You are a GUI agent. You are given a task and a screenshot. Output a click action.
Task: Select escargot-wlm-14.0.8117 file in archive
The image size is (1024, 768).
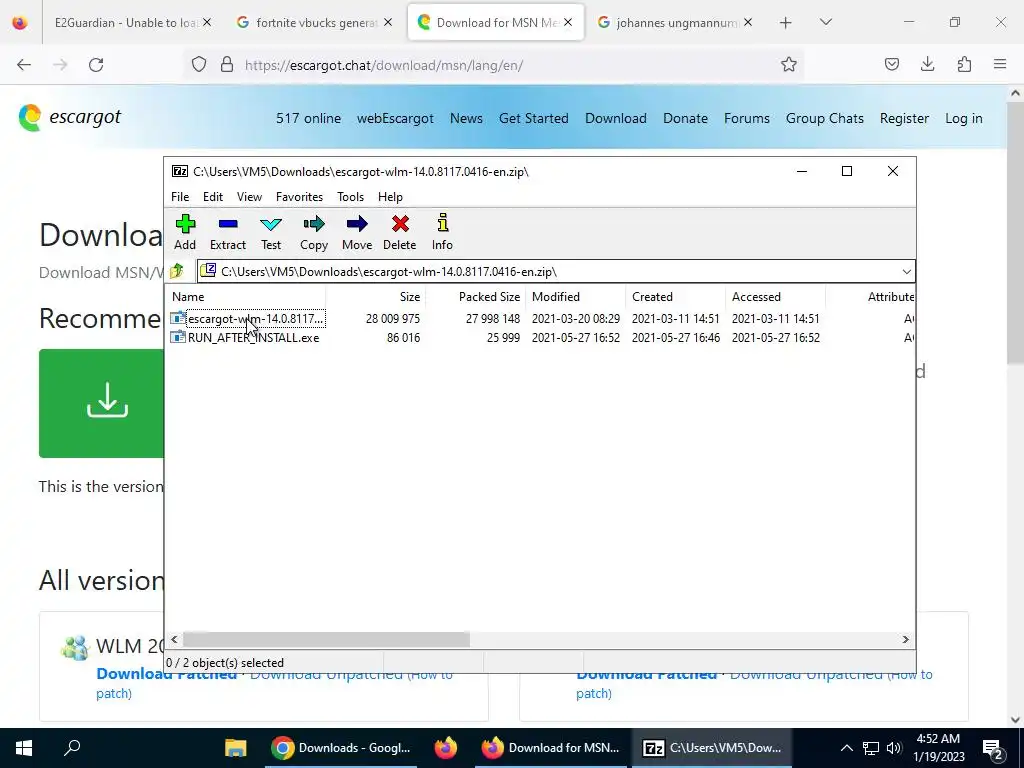pos(248,319)
